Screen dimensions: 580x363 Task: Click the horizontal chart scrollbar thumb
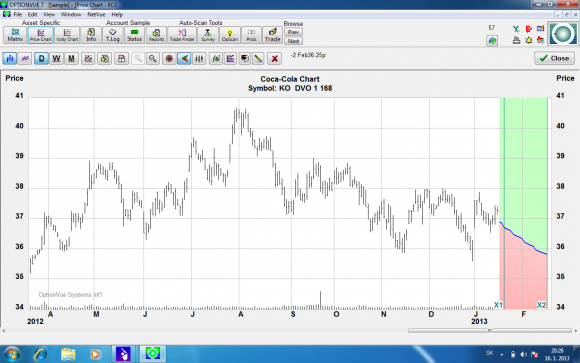(490, 330)
